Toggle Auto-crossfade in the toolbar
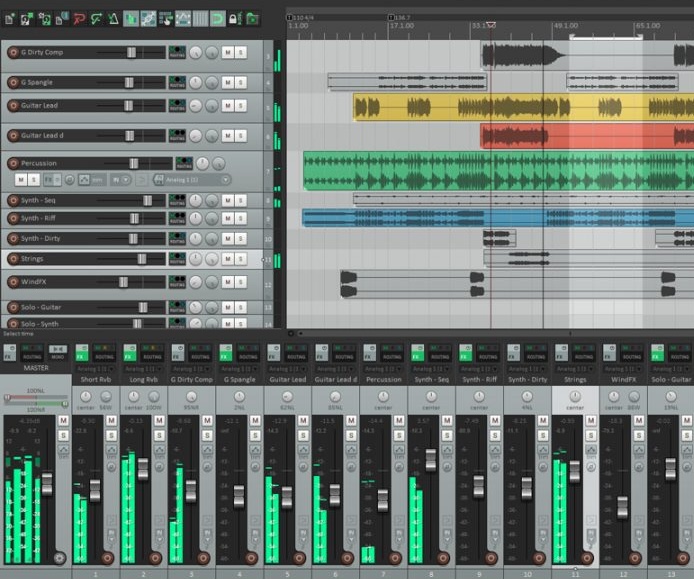694x579 pixels. [131, 19]
